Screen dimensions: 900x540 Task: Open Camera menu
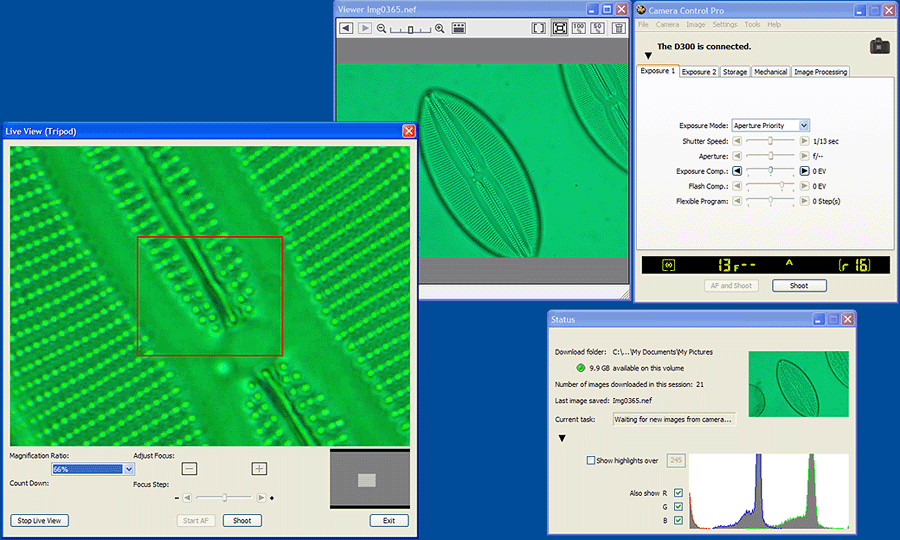coord(667,25)
